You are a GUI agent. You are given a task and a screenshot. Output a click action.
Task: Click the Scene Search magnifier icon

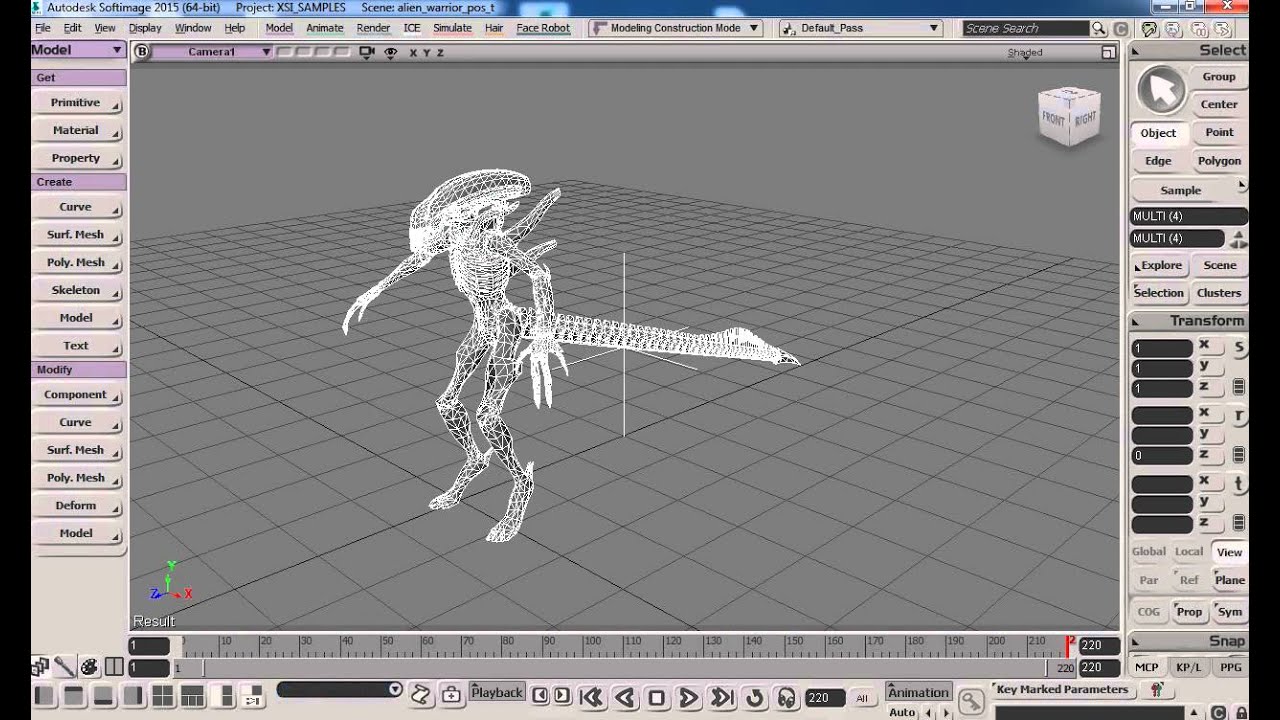click(x=1099, y=28)
